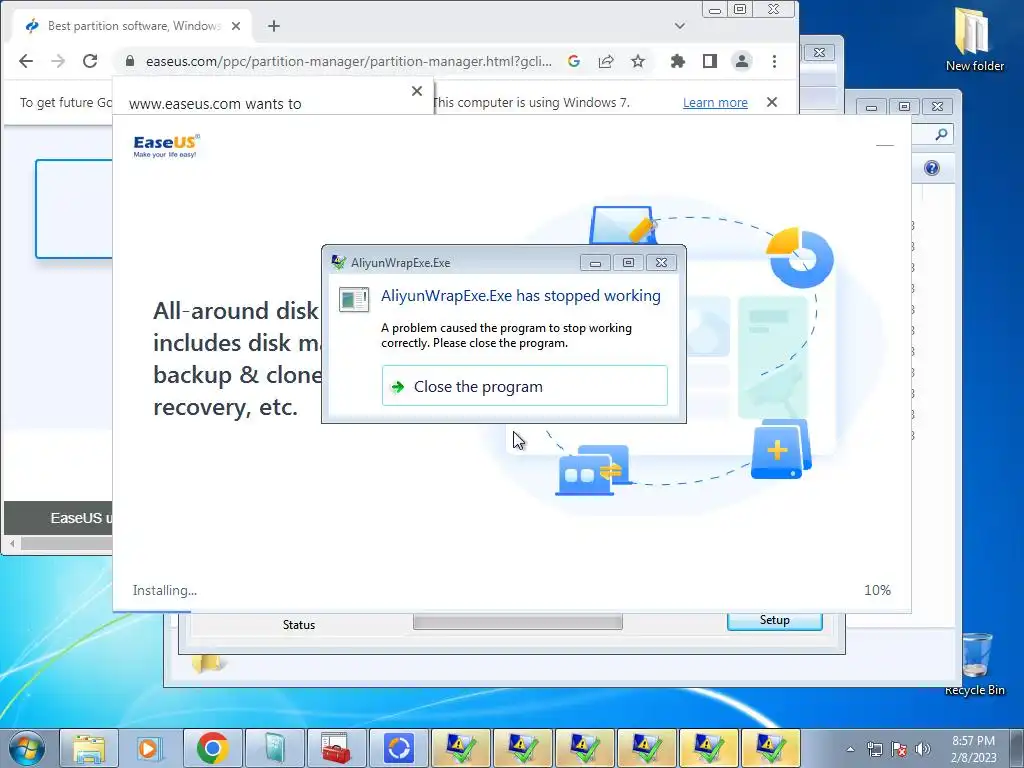
Task: Expand Chrome tab search chevron
Action: click(x=680, y=26)
